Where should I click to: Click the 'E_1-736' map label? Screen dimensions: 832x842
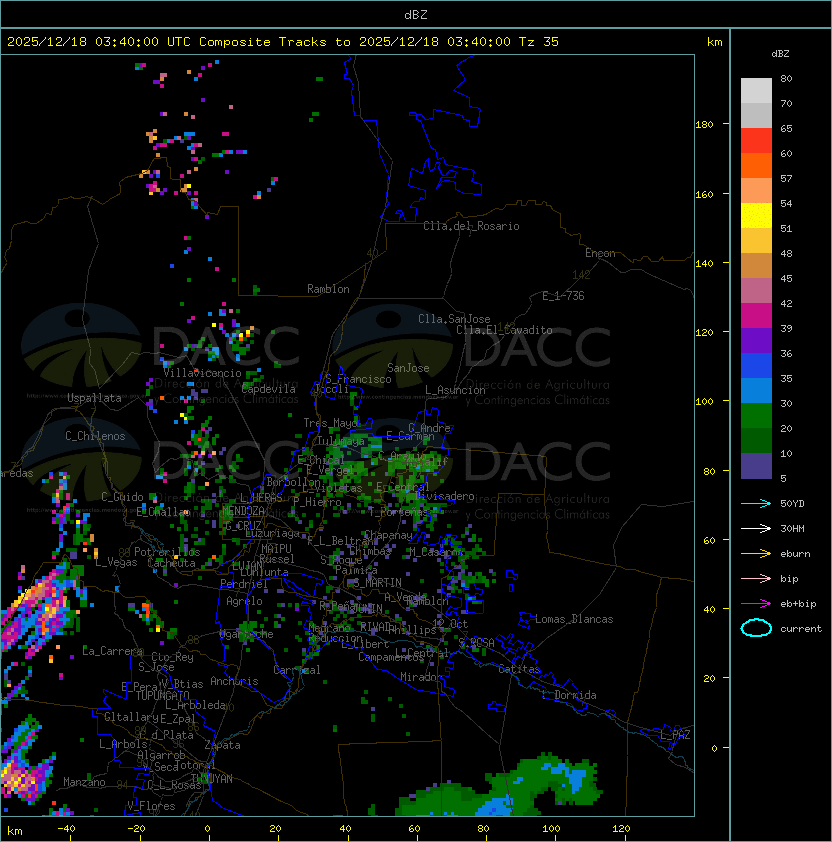[563, 296]
